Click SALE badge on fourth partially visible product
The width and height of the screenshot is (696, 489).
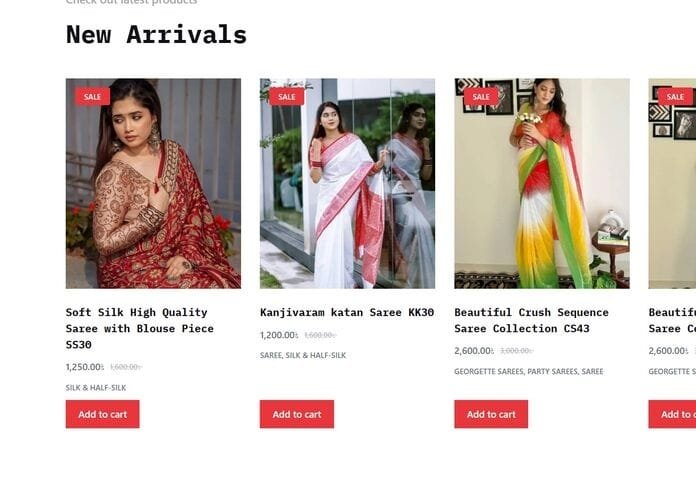coord(675,97)
